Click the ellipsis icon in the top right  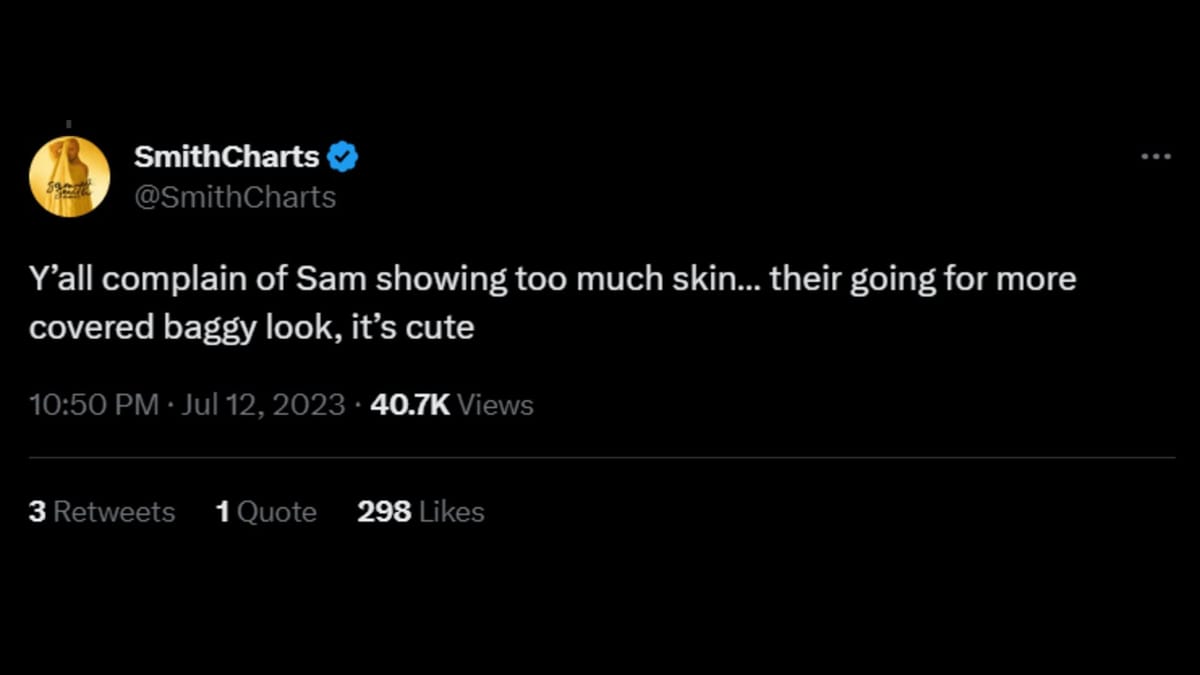pos(1156,156)
